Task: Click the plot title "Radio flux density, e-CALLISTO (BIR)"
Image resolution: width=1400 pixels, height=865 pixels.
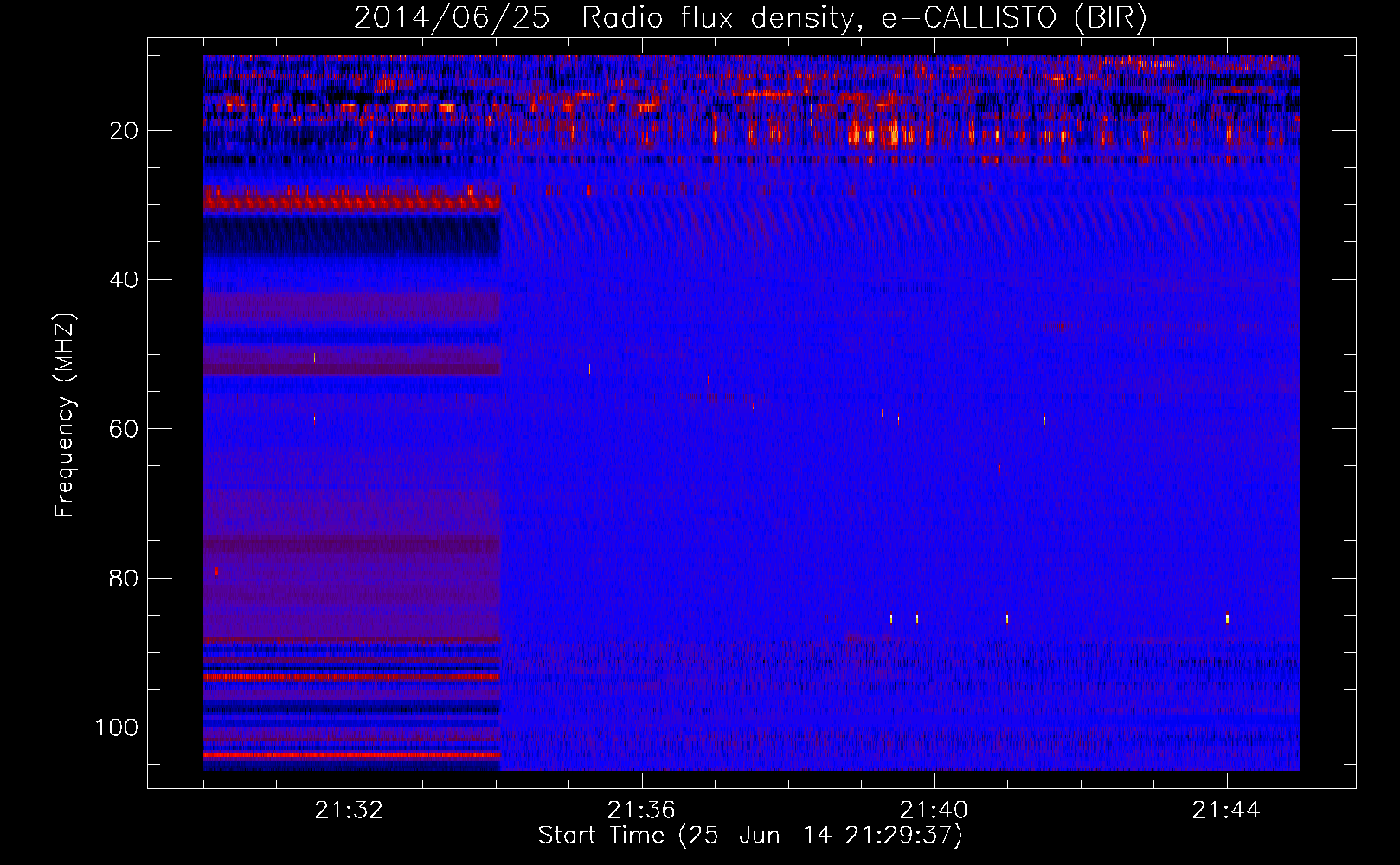Action: click(864, 18)
